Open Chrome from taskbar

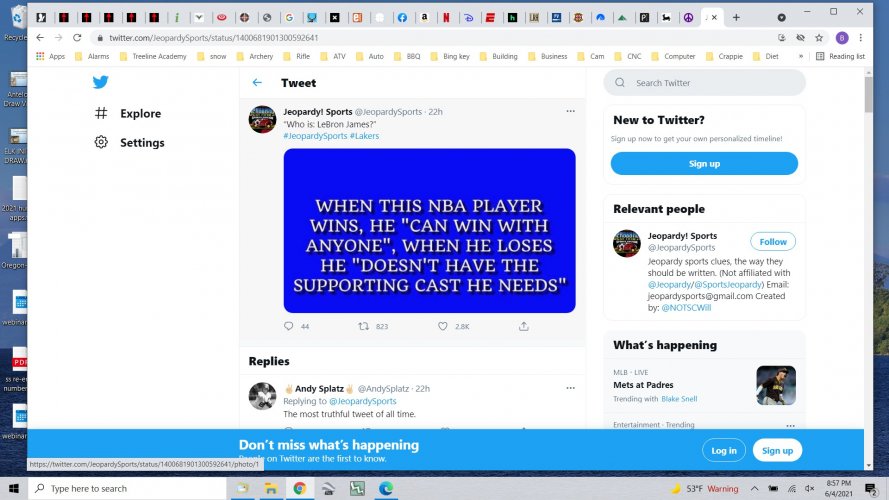click(x=299, y=488)
